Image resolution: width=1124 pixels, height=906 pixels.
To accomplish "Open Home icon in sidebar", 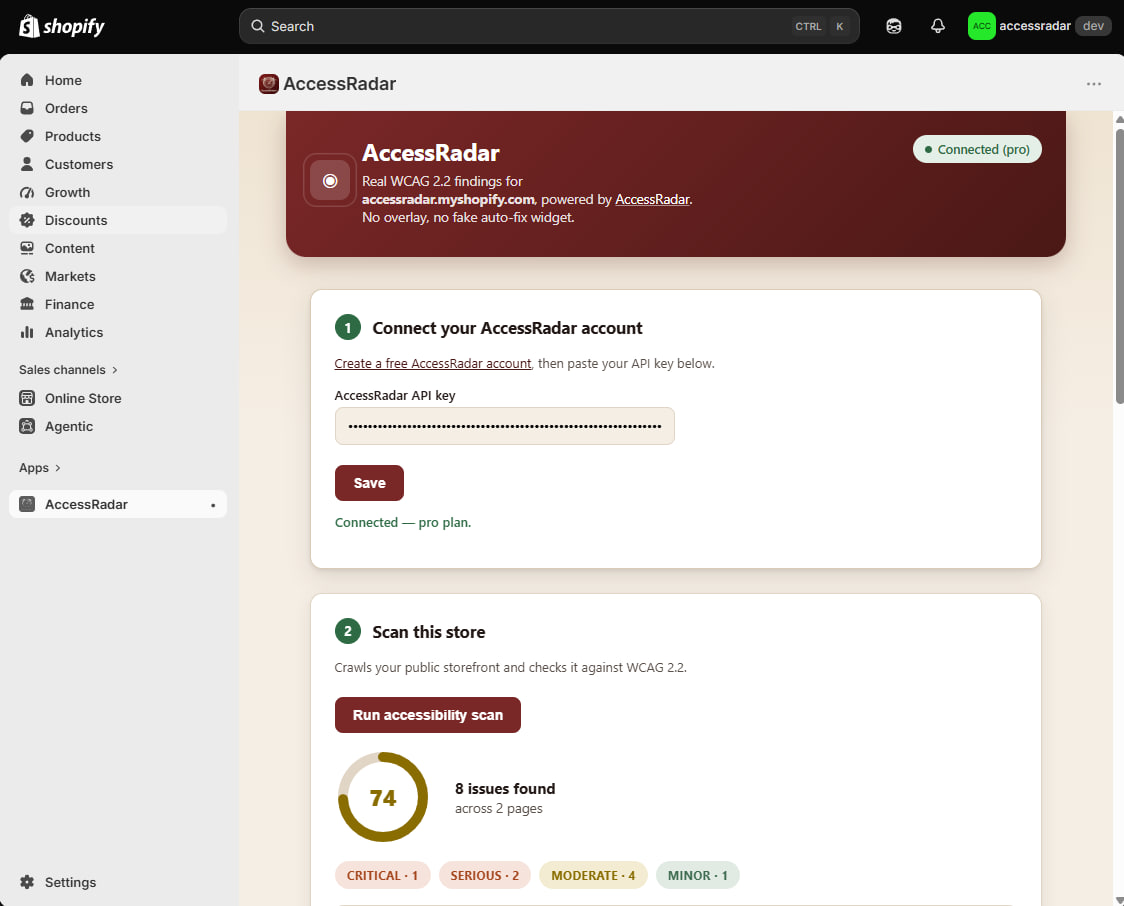I will 27,80.
